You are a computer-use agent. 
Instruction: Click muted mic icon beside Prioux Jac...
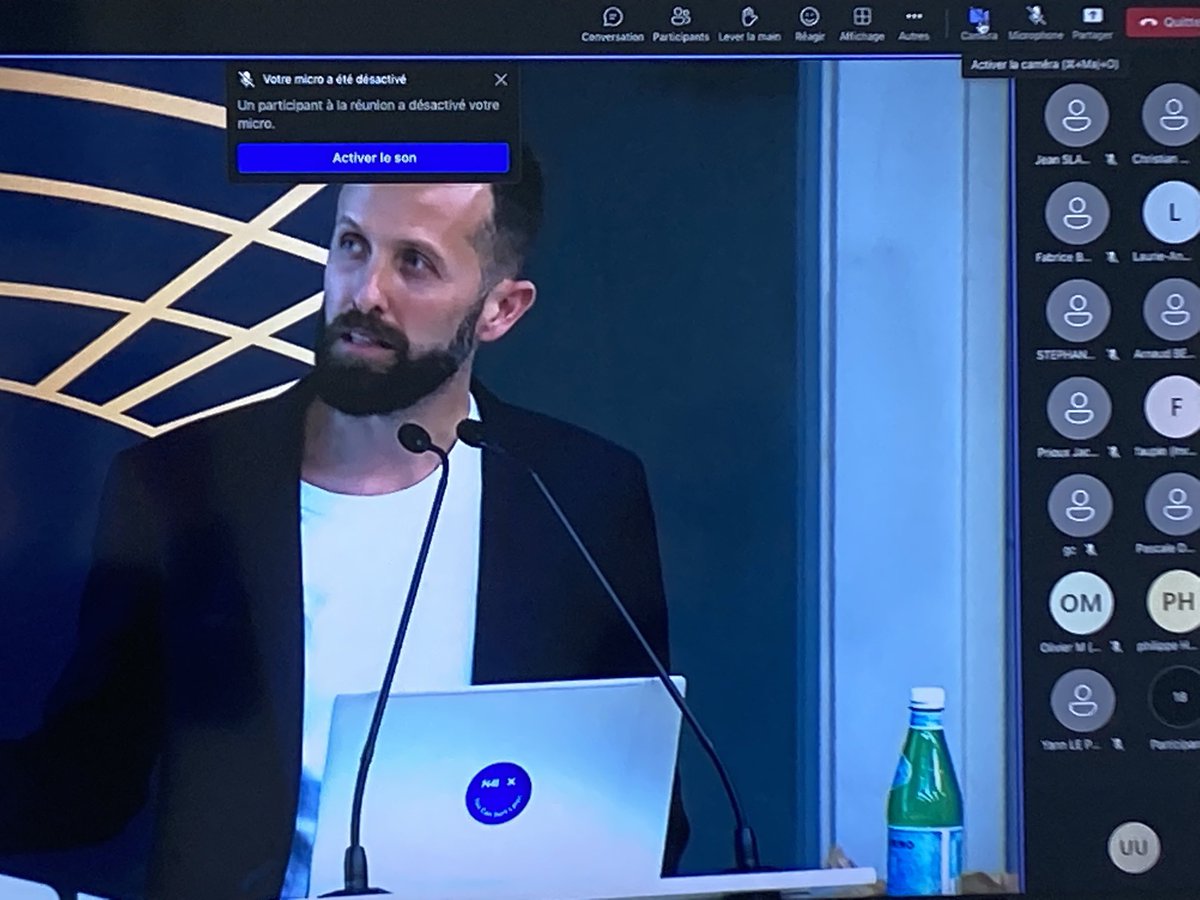[1113, 452]
